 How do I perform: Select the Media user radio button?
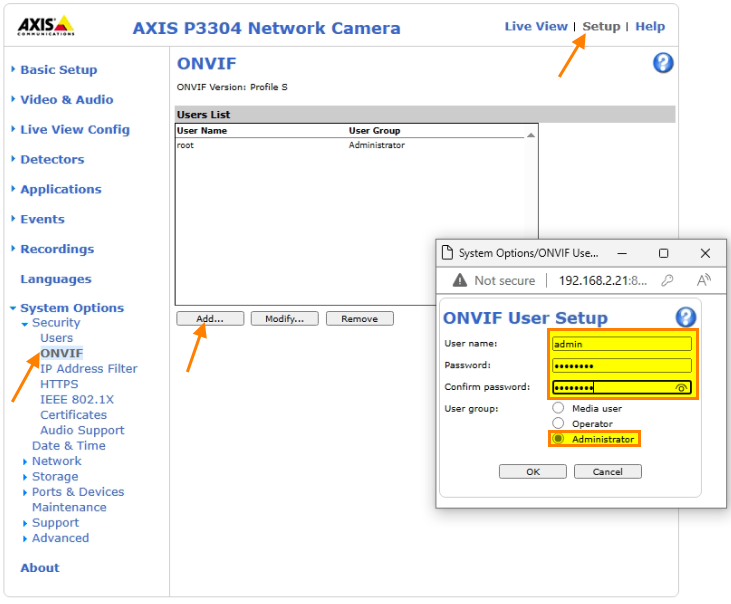coord(558,408)
